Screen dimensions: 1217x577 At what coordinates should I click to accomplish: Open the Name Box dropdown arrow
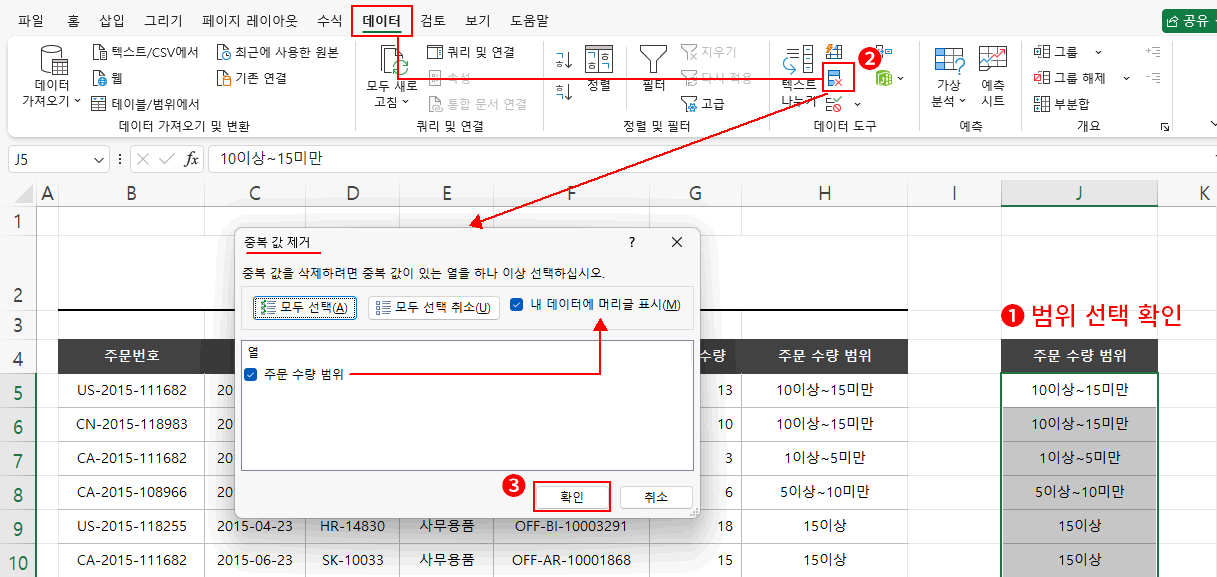point(99,159)
